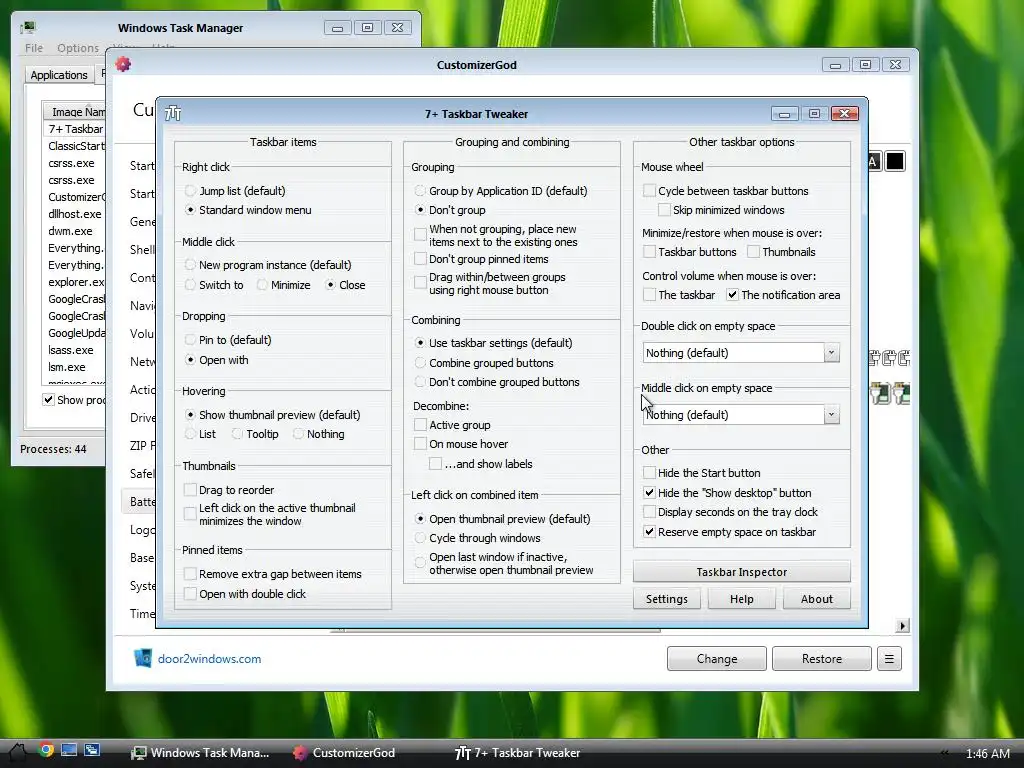Choose Don't combine grouped buttons option
This screenshot has width=1024, height=768.
click(x=496, y=382)
